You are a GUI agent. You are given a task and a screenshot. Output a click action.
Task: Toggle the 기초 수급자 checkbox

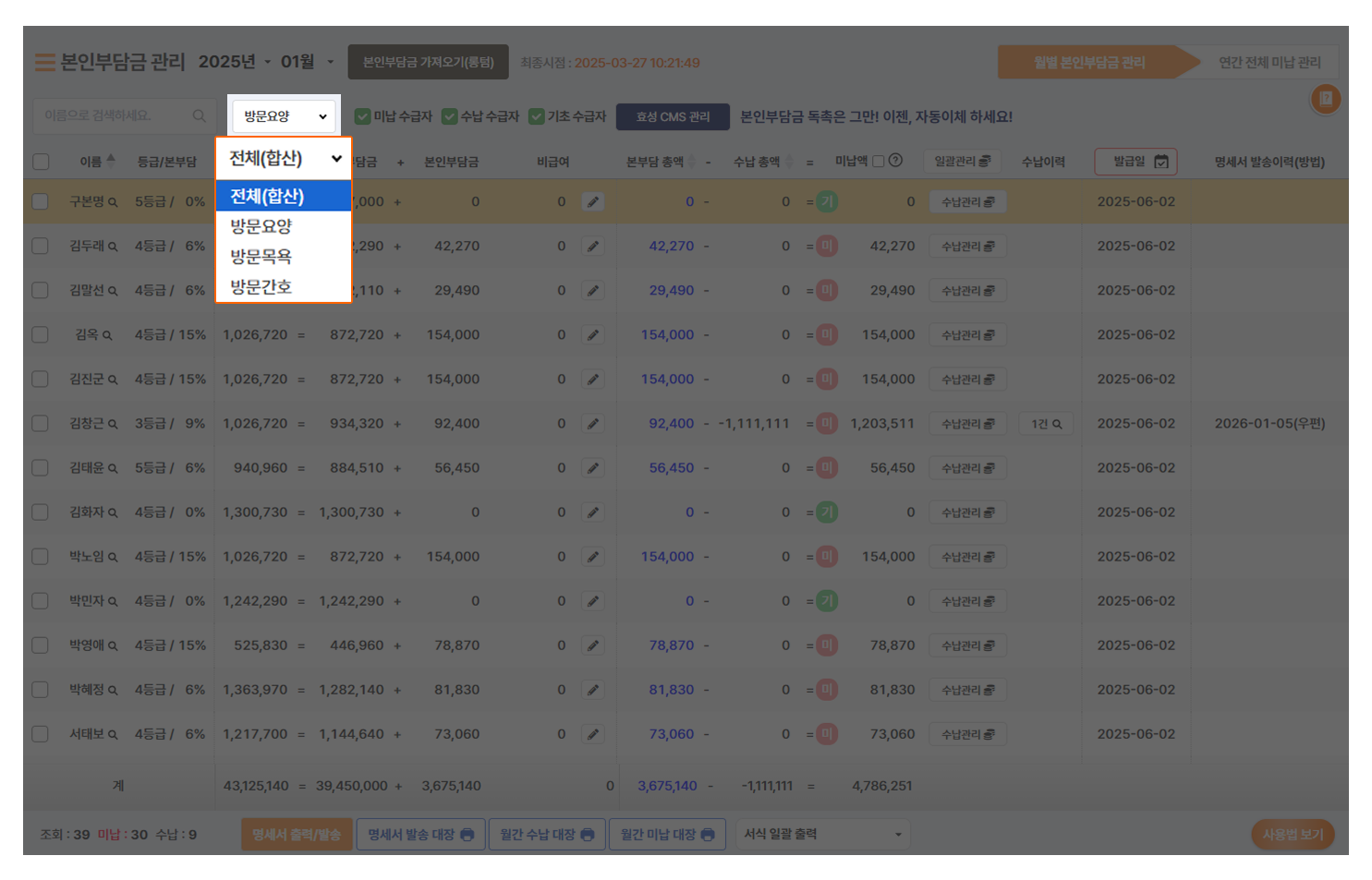537,116
